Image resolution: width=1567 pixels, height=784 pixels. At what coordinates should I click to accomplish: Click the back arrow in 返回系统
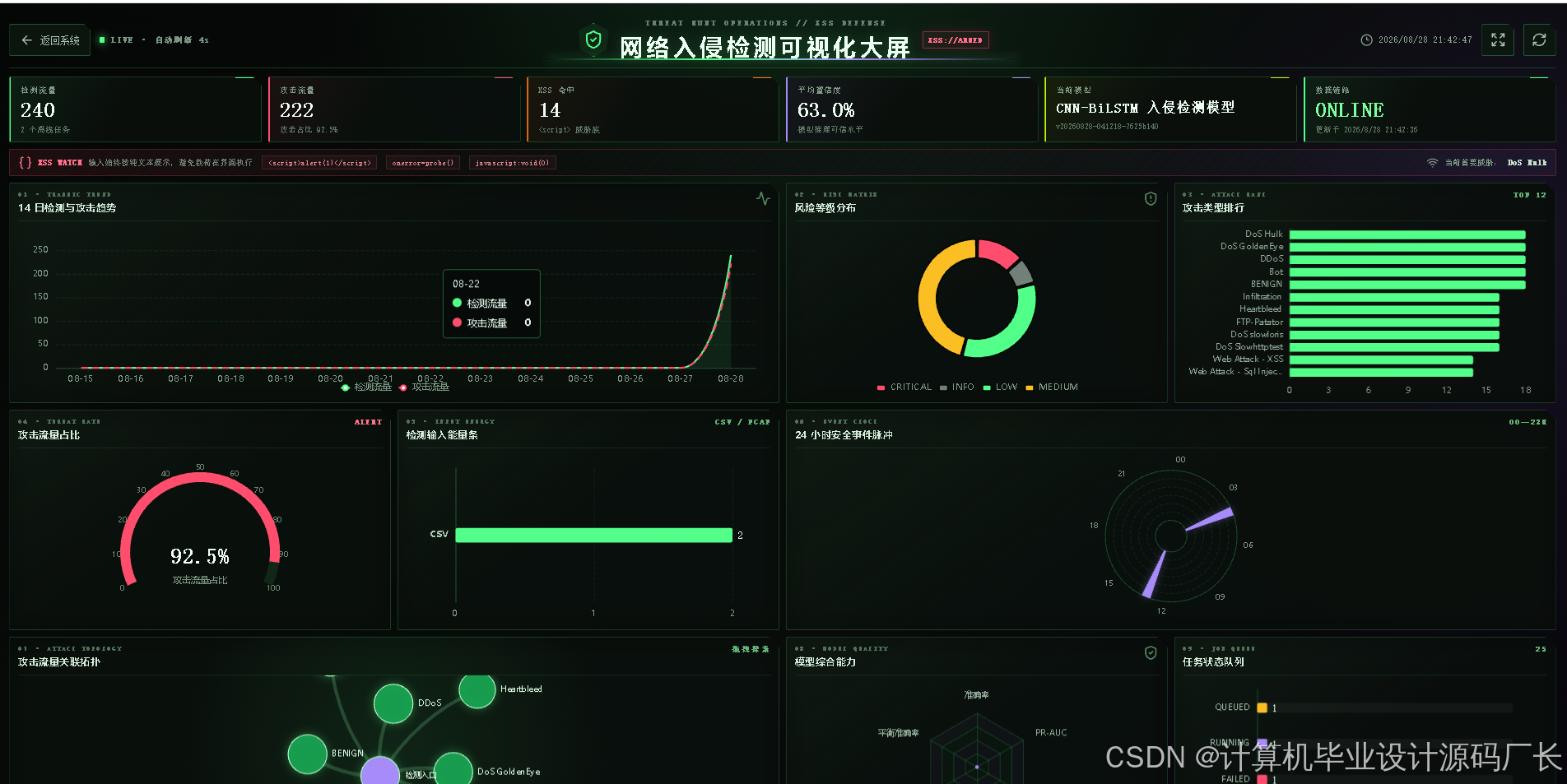[x=27, y=40]
